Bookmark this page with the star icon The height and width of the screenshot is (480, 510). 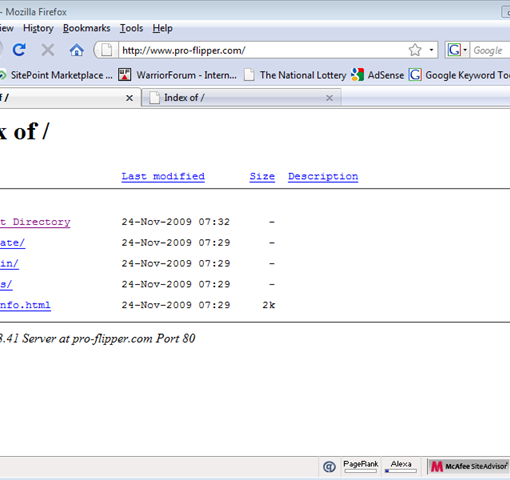[x=415, y=50]
